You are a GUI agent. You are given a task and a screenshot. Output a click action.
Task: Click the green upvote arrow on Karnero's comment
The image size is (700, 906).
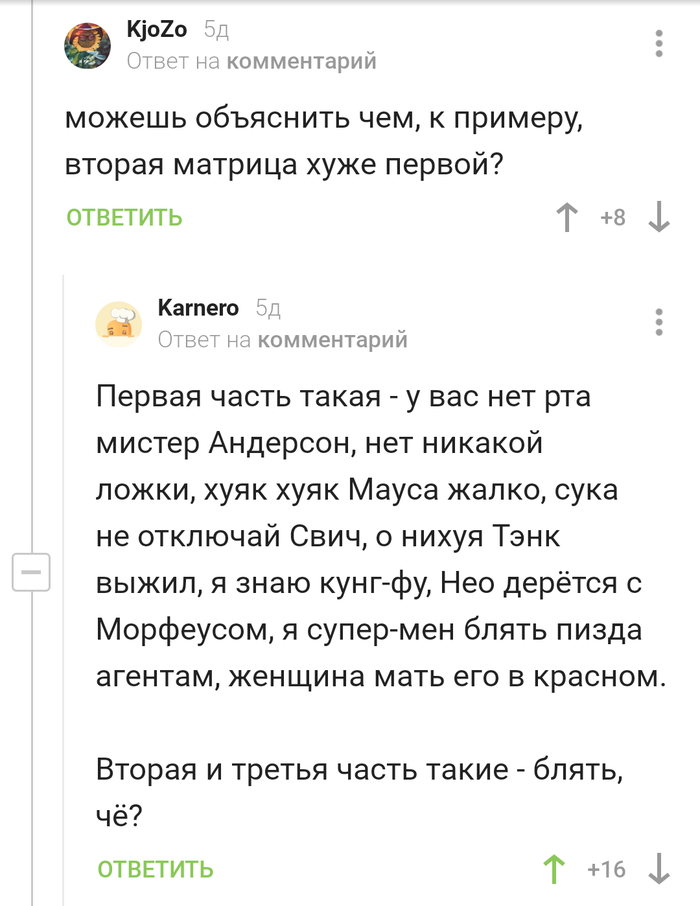(554, 869)
